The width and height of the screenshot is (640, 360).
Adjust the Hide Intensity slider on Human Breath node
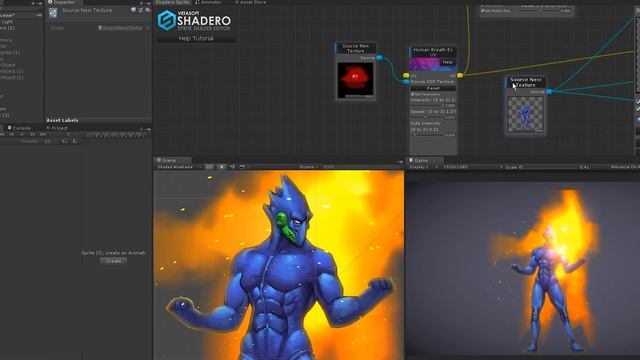coord(426,135)
